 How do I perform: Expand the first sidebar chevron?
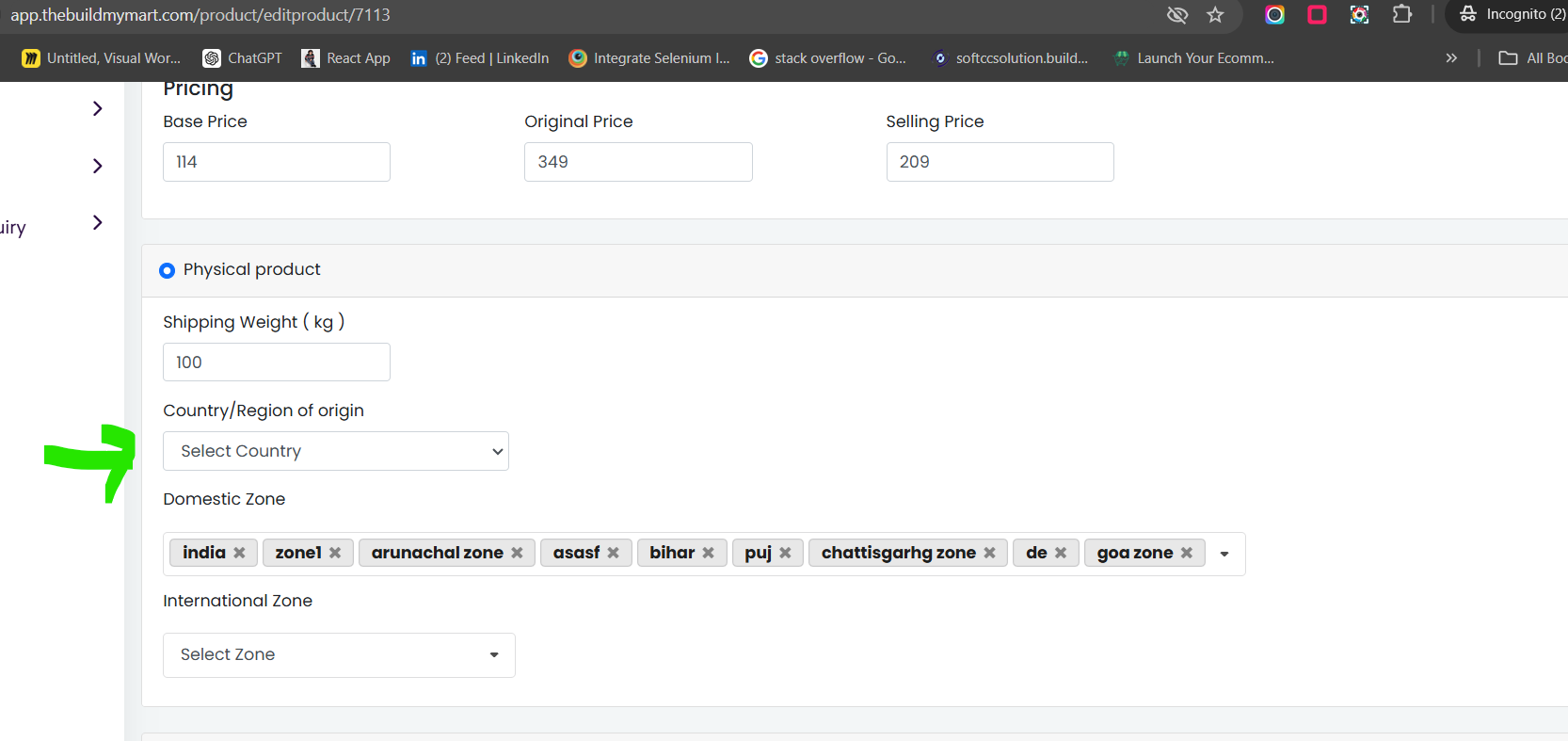click(x=97, y=108)
